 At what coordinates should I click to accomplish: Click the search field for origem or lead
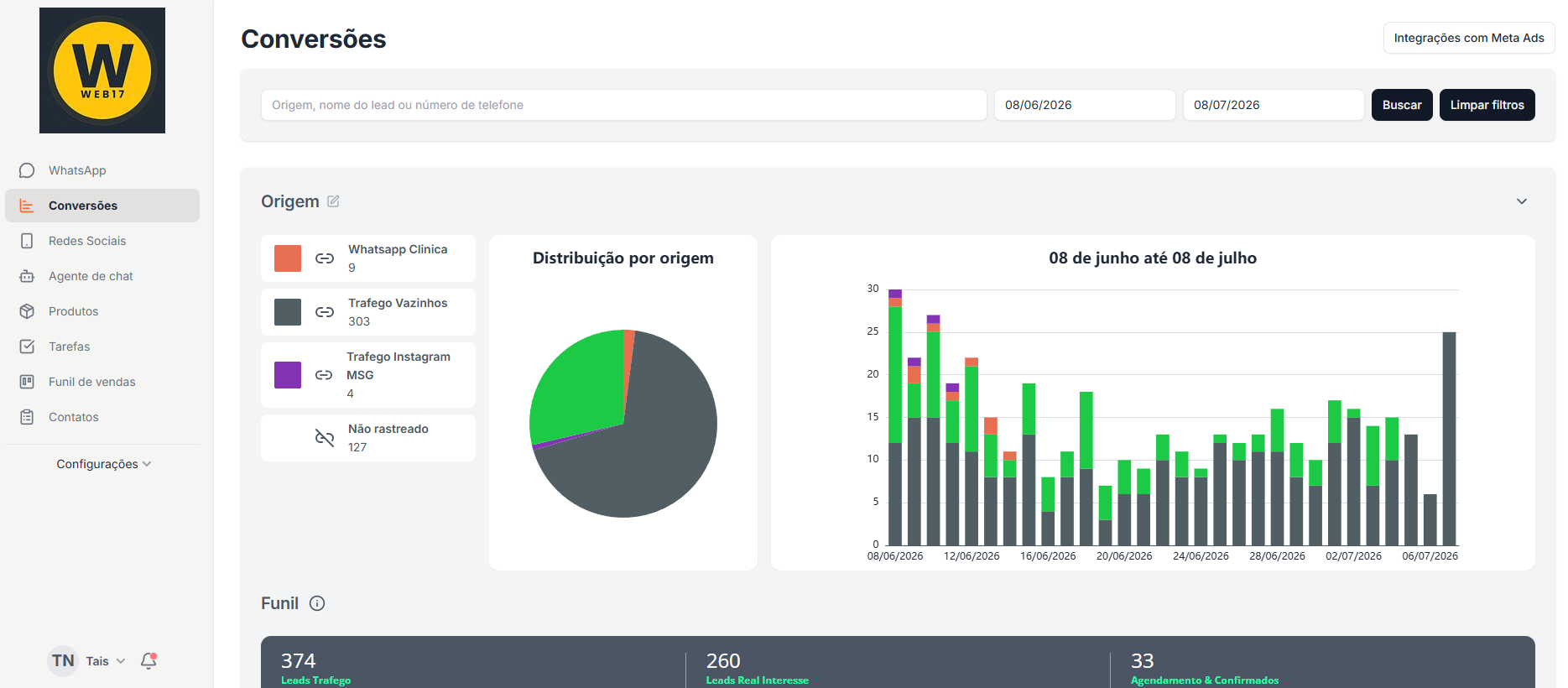(623, 105)
